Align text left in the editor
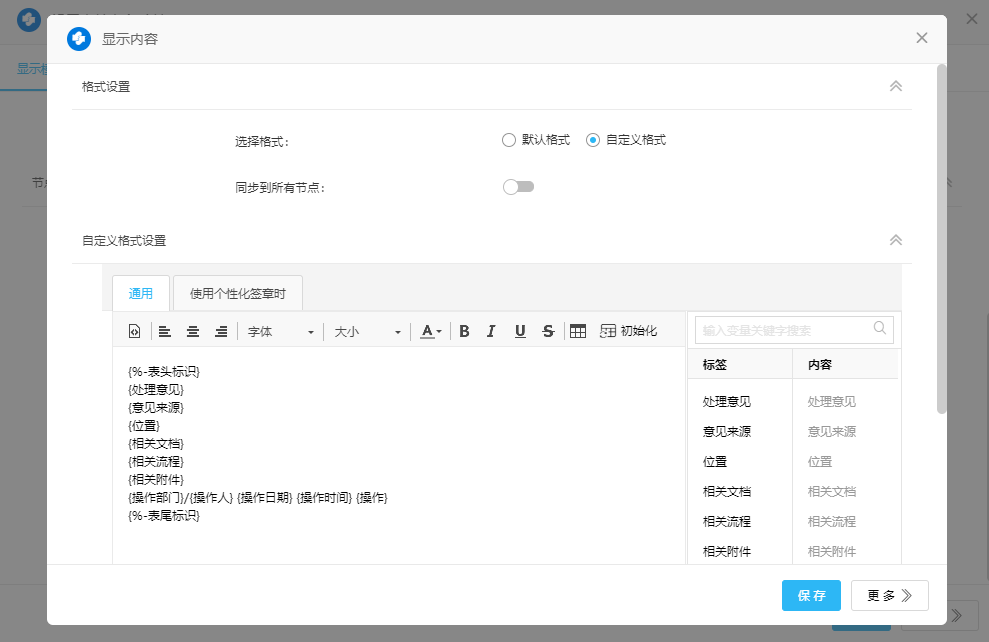Image resolution: width=989 pixels, height=642 pixels. tap(165, 332)
